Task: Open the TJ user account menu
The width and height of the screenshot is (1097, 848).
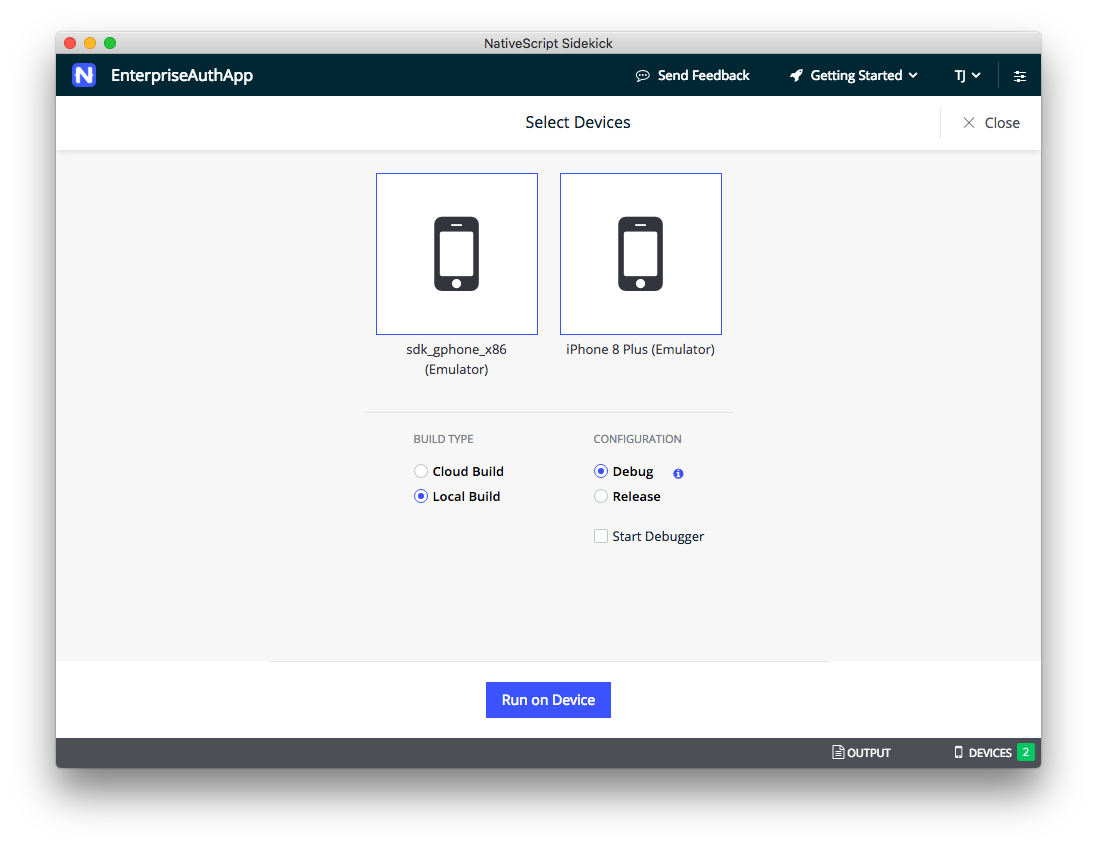Action: point(967,76)
